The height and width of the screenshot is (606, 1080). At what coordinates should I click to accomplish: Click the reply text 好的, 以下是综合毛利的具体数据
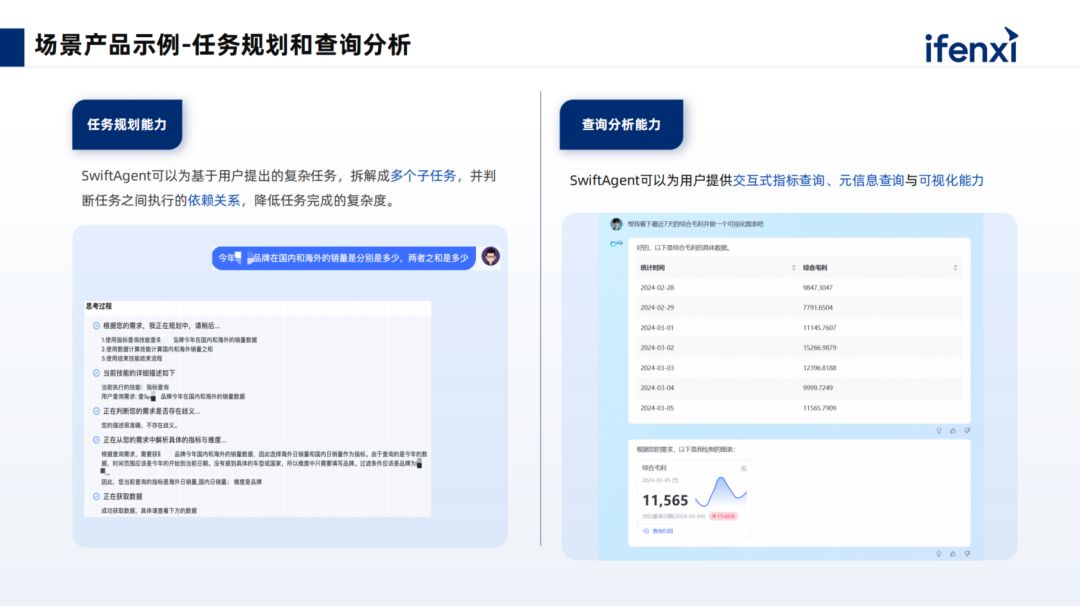click(x=683, y=248)
